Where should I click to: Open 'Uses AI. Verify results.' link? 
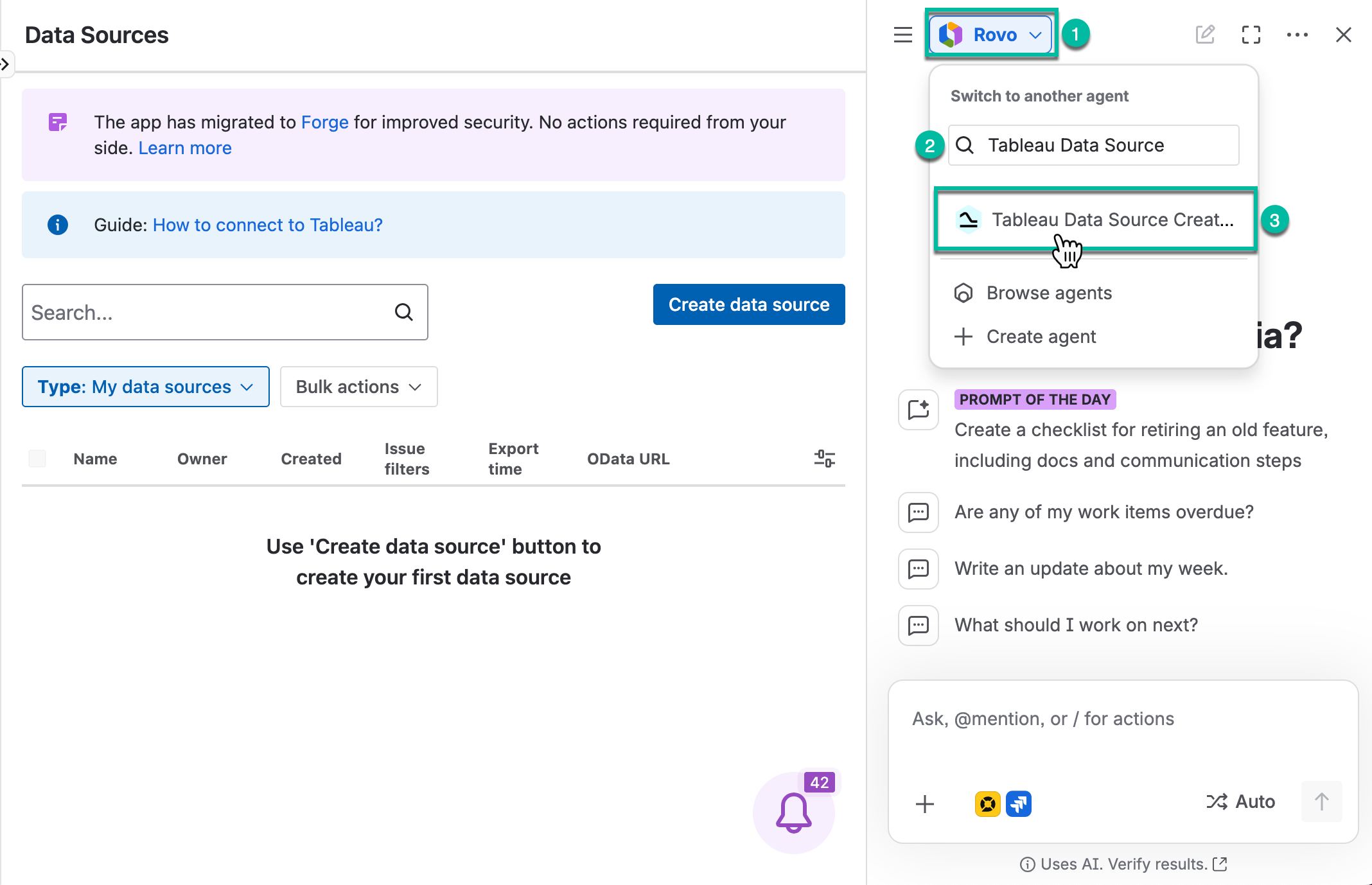coord(1123,864)
